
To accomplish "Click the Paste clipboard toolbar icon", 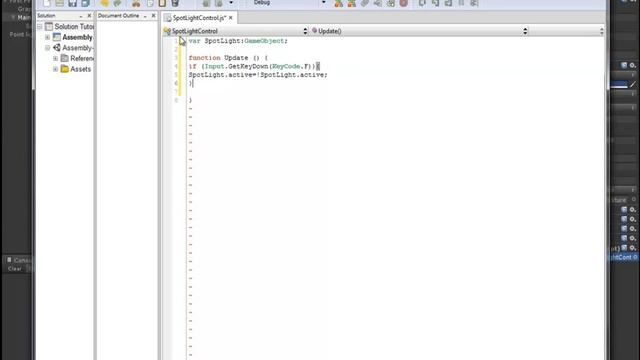I will click(x=162, y=3).
